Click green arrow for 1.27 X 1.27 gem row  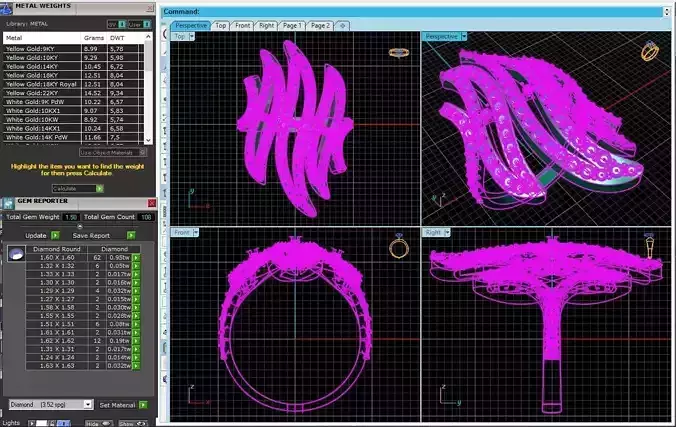click(136, 299)
